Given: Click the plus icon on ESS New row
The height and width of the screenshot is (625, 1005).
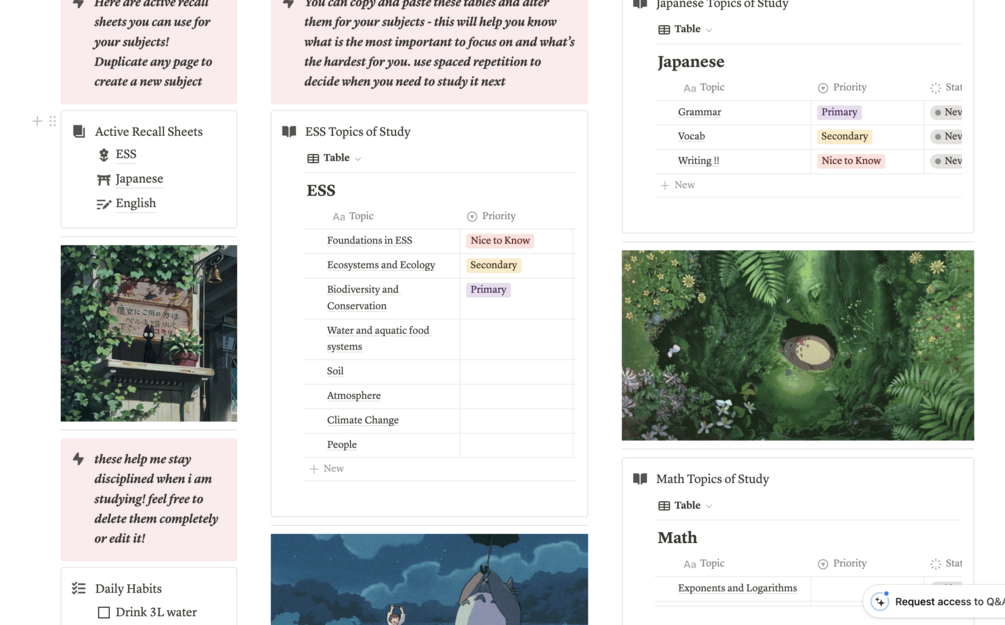Looking at the screenshot, I should pyautogui.click(x=314, y=469).
